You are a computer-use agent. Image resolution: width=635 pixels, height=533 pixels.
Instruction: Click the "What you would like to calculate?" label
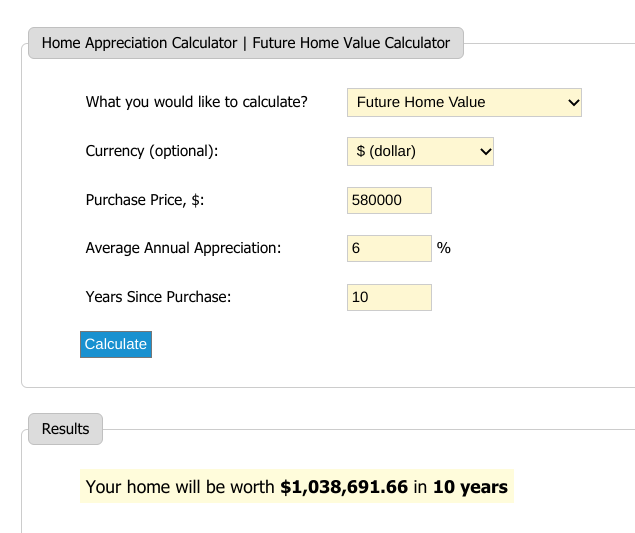(x=197, y=102)
